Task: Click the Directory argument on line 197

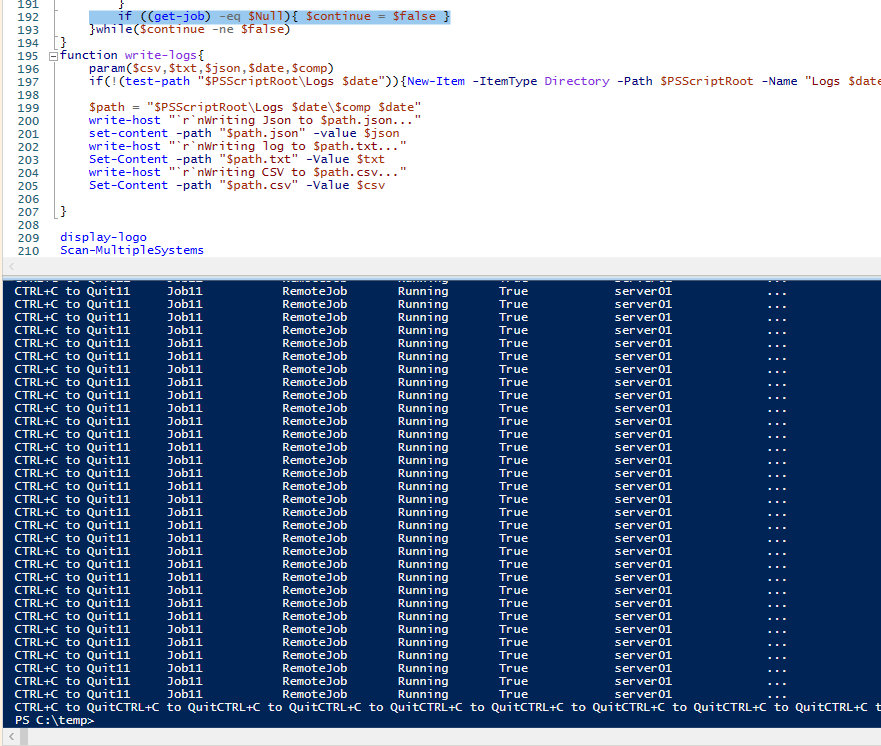Action: (576, 81)
